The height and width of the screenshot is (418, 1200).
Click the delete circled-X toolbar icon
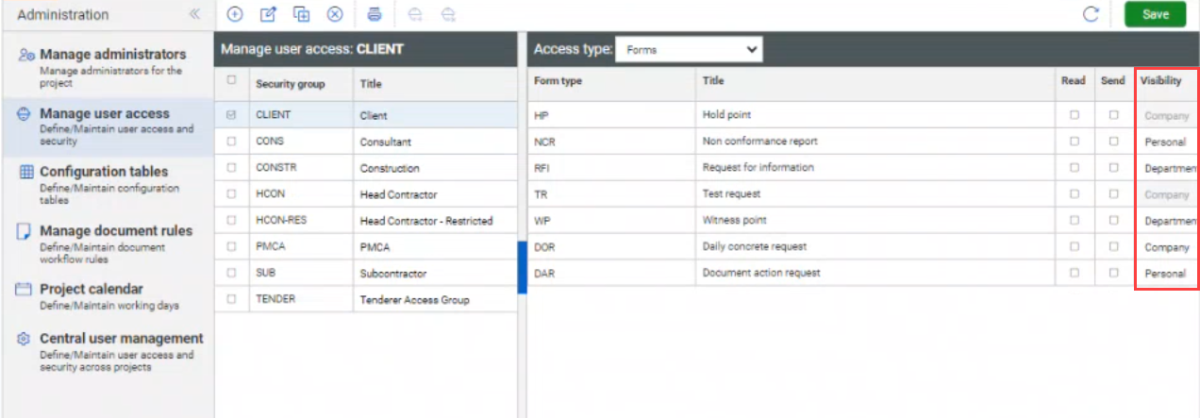(x=335, y=14)
